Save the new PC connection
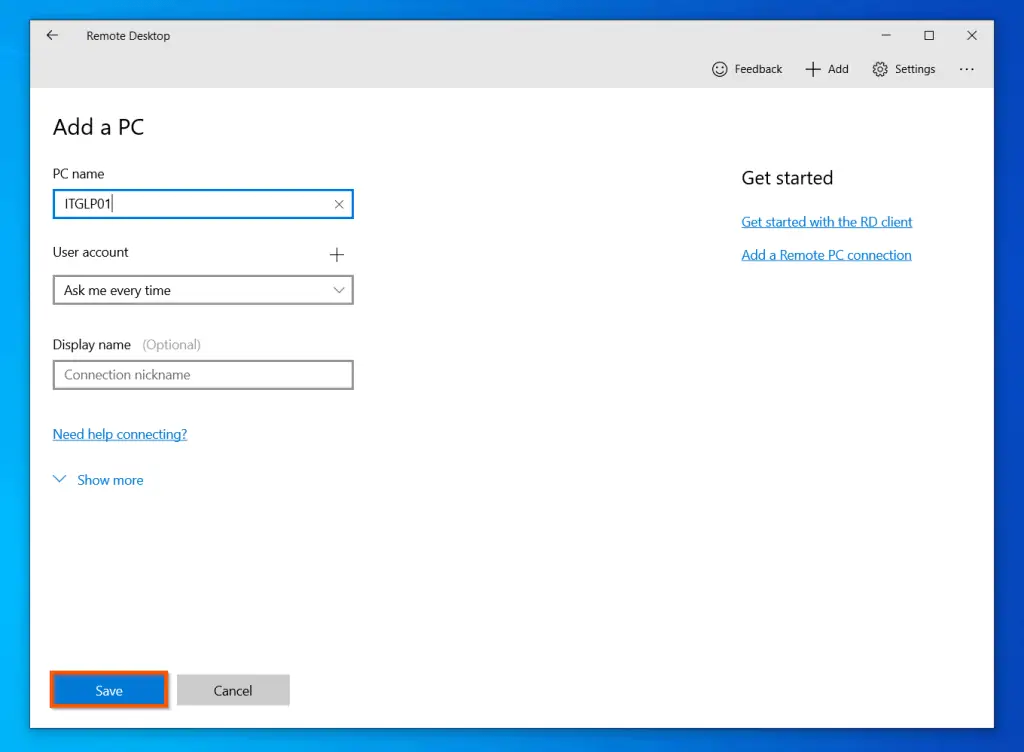The height and width of the screenshot is (752, 1024). [x=108, y=689]
